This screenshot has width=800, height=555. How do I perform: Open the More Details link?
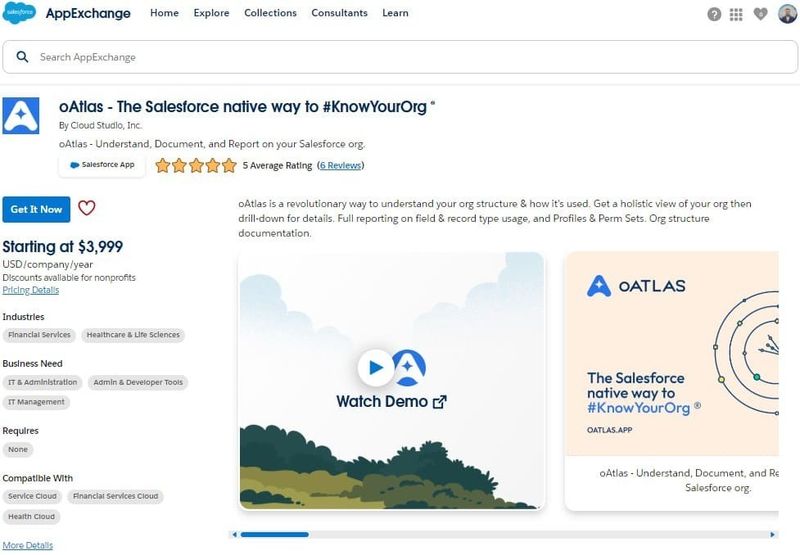point(28,545)
